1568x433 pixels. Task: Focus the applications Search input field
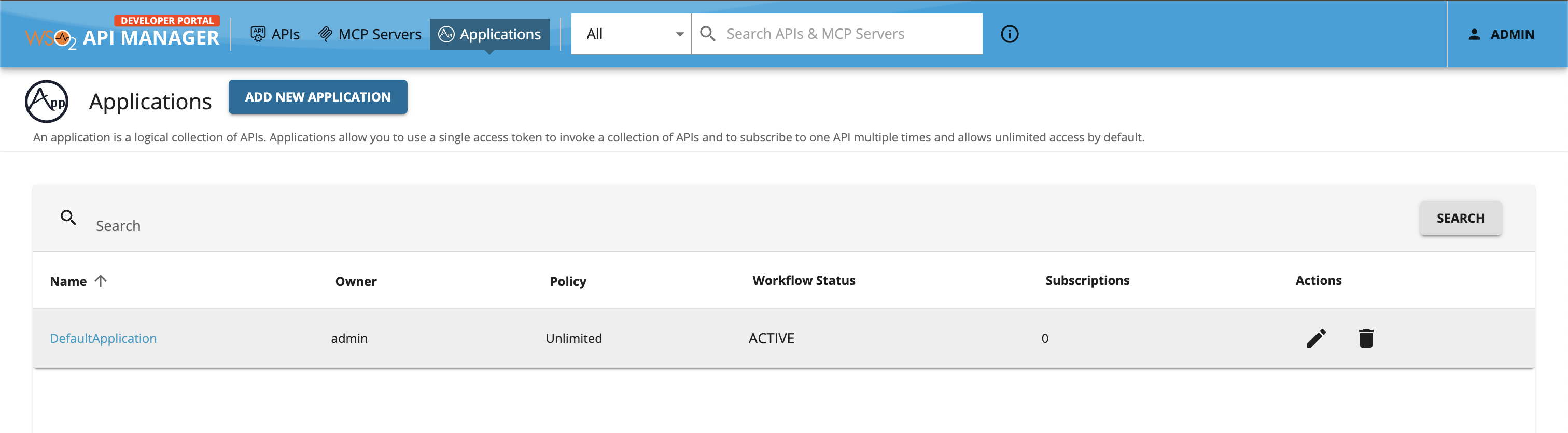click(731, 226)
